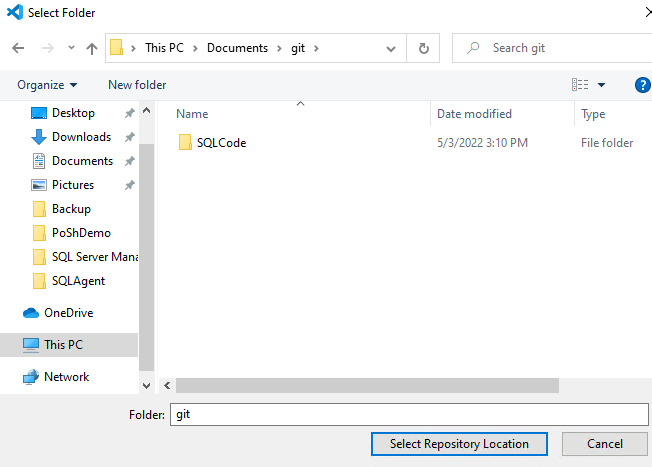The width and height of the screenshot is (652, 467).
Task: Click navigation pane scroll up arrow
Action: [x=146, y=110]
